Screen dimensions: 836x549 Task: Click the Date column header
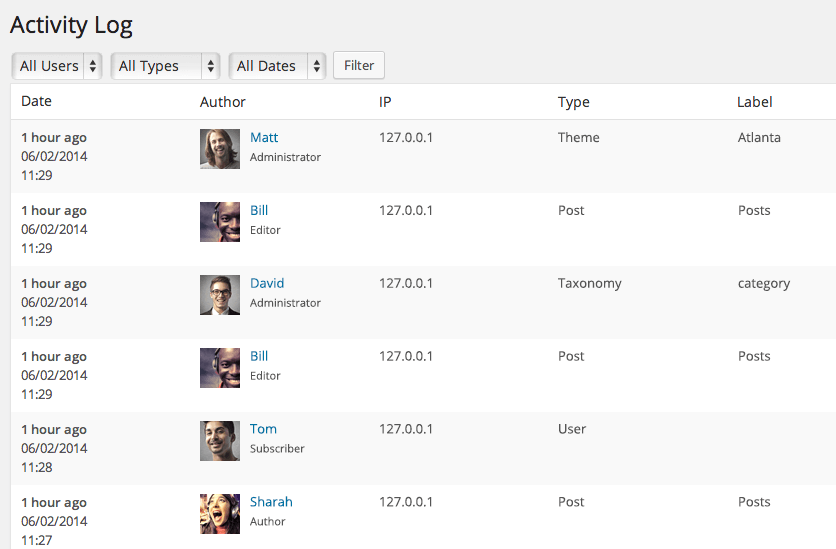point(36,101)
